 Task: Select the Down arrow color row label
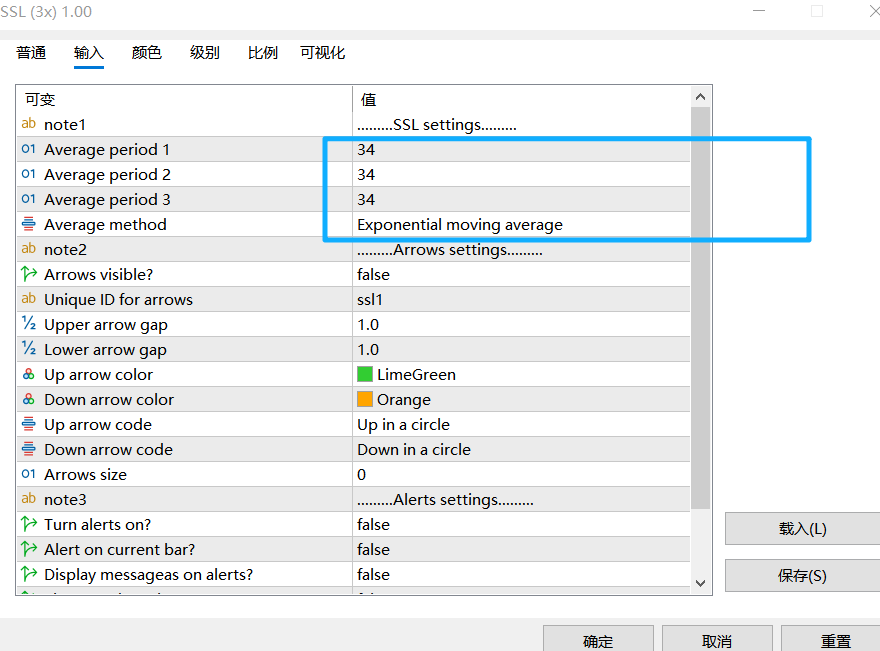pos(109,400)
